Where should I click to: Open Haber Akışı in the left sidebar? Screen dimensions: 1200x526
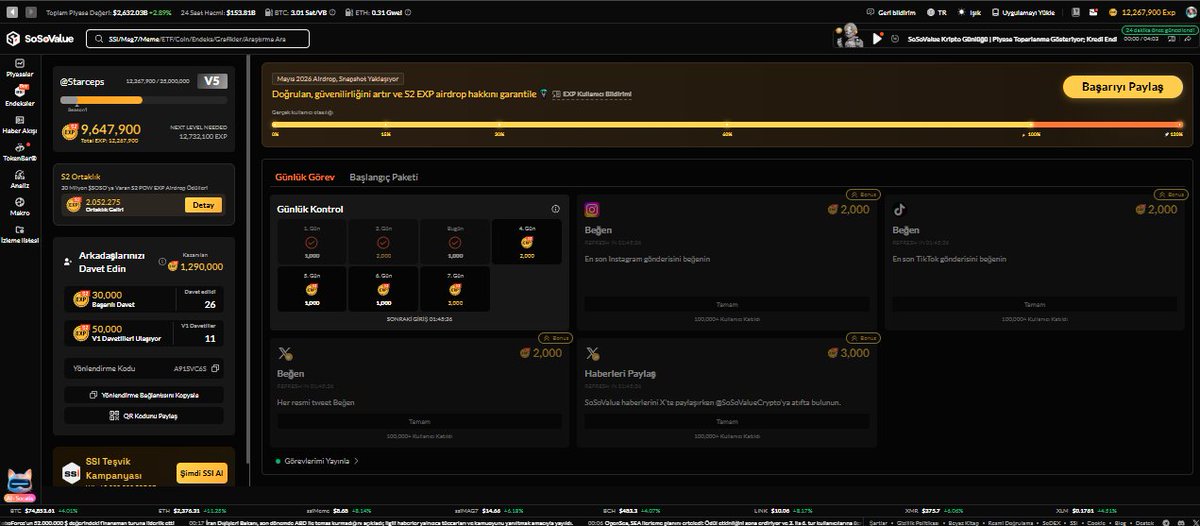(x=19, y=123)
